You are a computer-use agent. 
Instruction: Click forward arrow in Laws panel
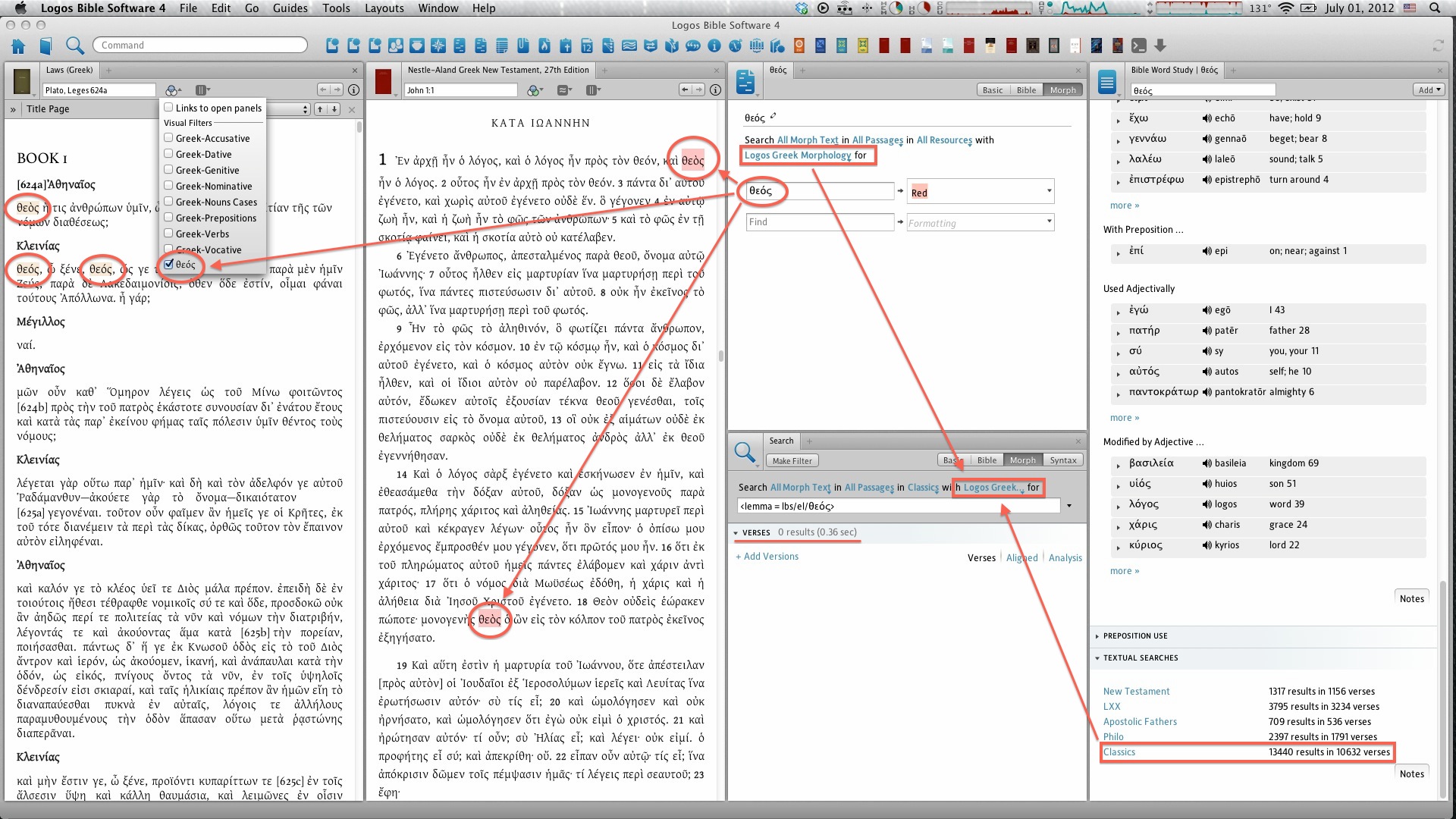tap(337, 90)
